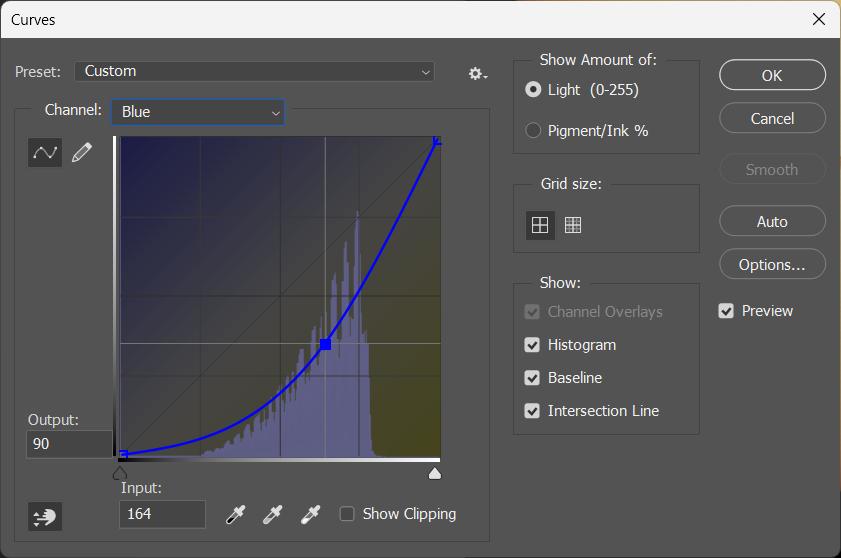Screen dimensions: 841x558
Task: Choose the detailed 10% grid icon
Action: coord(573,225)
